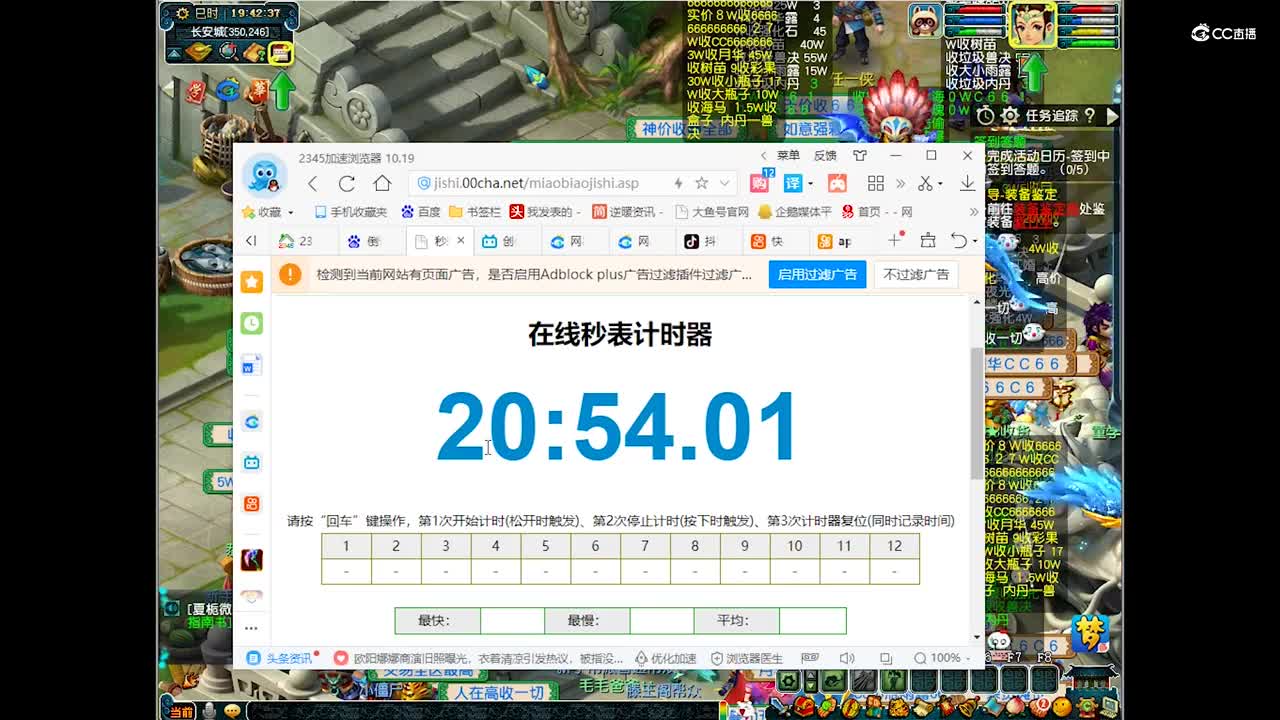Image resolution: width=1280 pixels, height=720 pixels.
Task: Open the undo-tab dropdown arrow
Action: [x=975, y=241]
